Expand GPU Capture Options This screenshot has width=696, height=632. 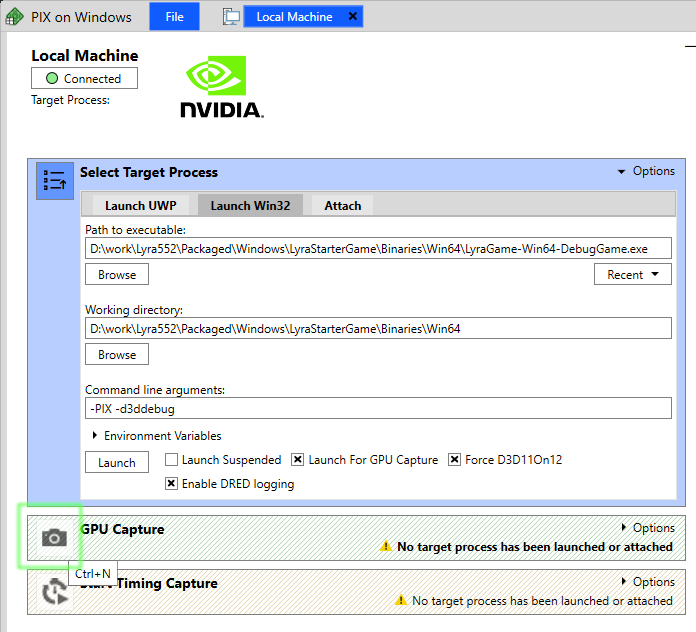(x=648, y=528)
